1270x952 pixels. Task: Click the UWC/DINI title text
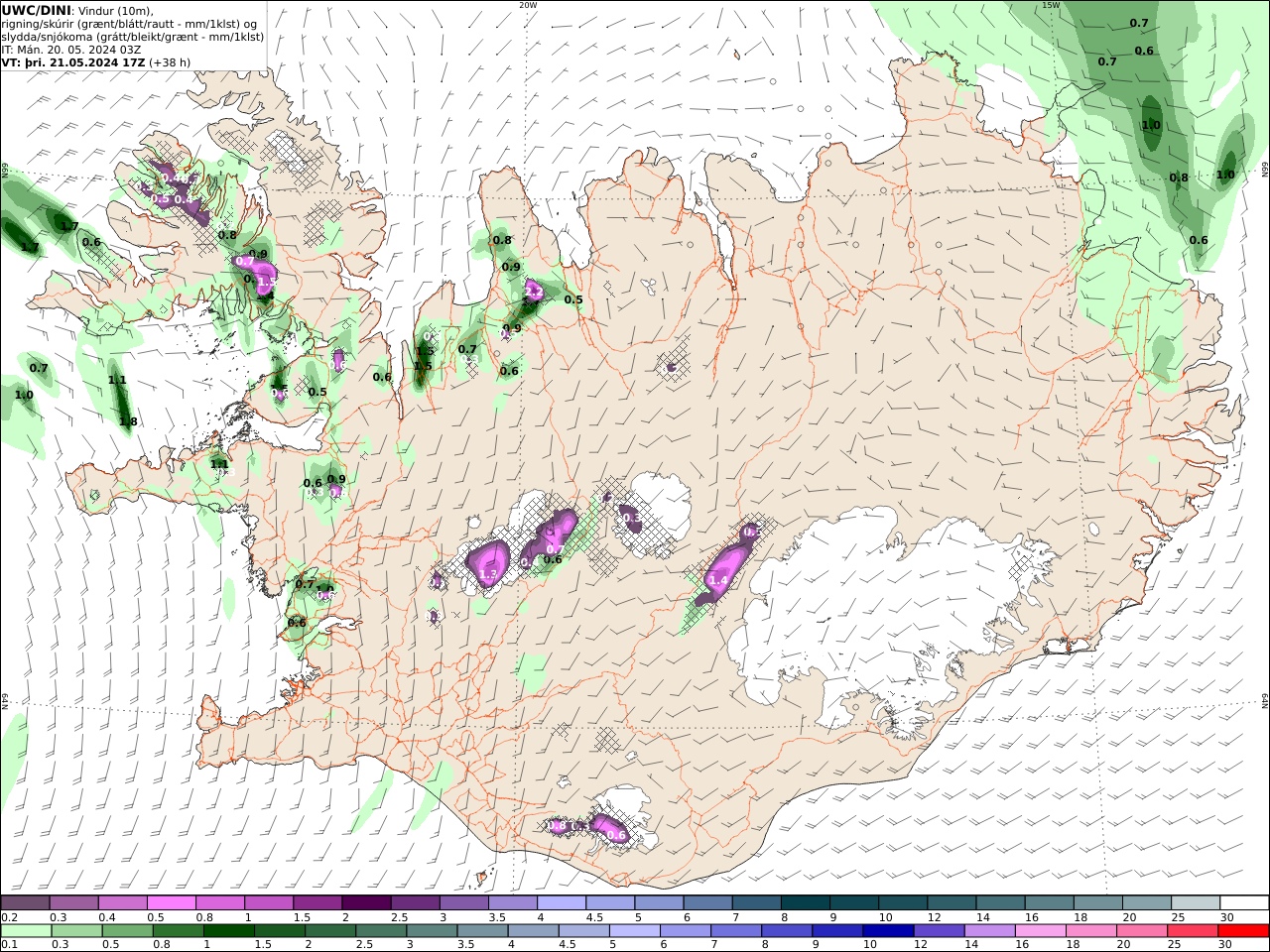pyautogui.click(x=36, y=11)
